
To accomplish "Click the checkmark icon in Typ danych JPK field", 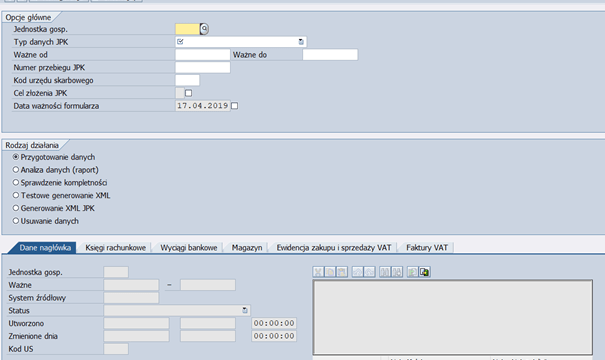I will coord(180,42).
